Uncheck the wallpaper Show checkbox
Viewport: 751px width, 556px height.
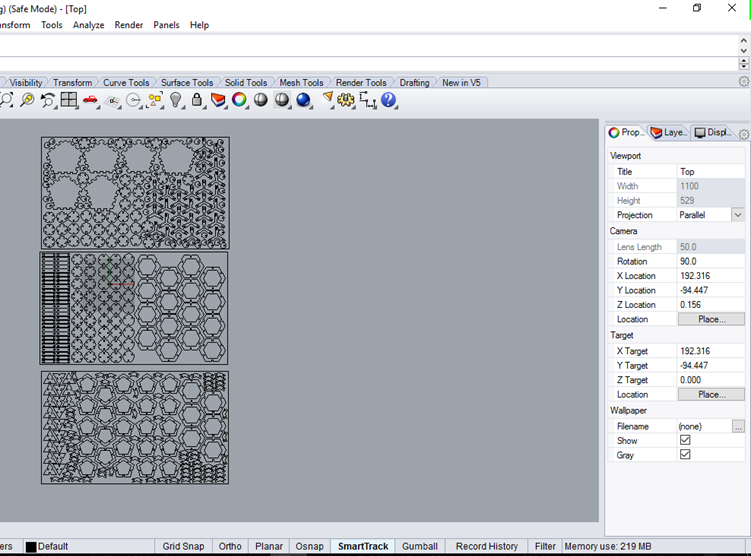[685, 440]
